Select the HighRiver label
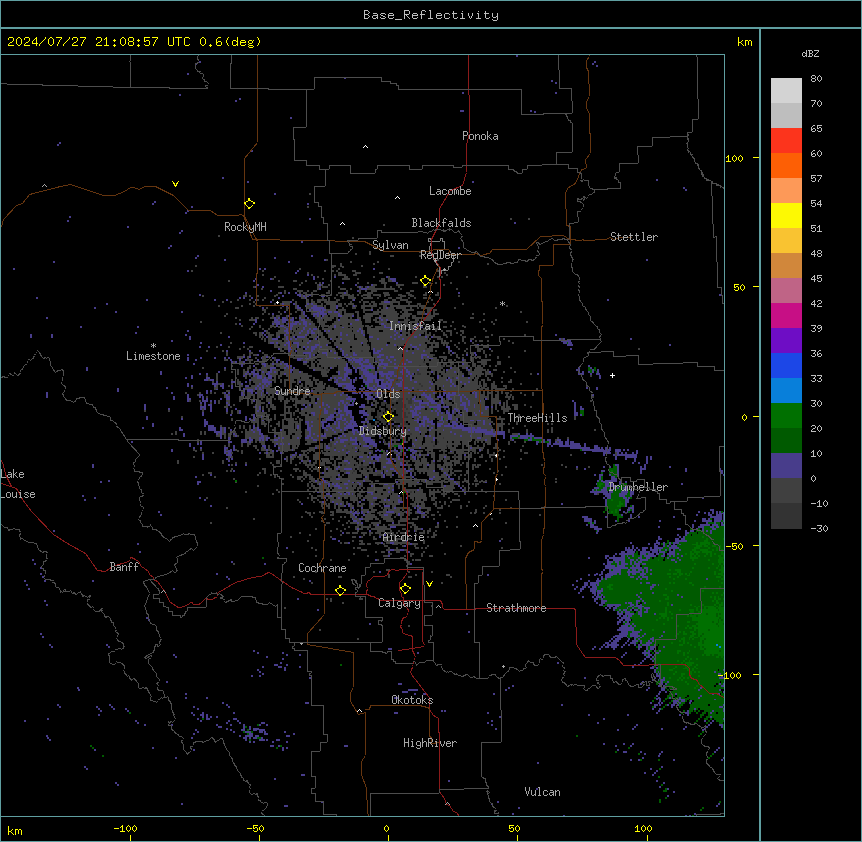862x842 pixels. click(430, 743)
